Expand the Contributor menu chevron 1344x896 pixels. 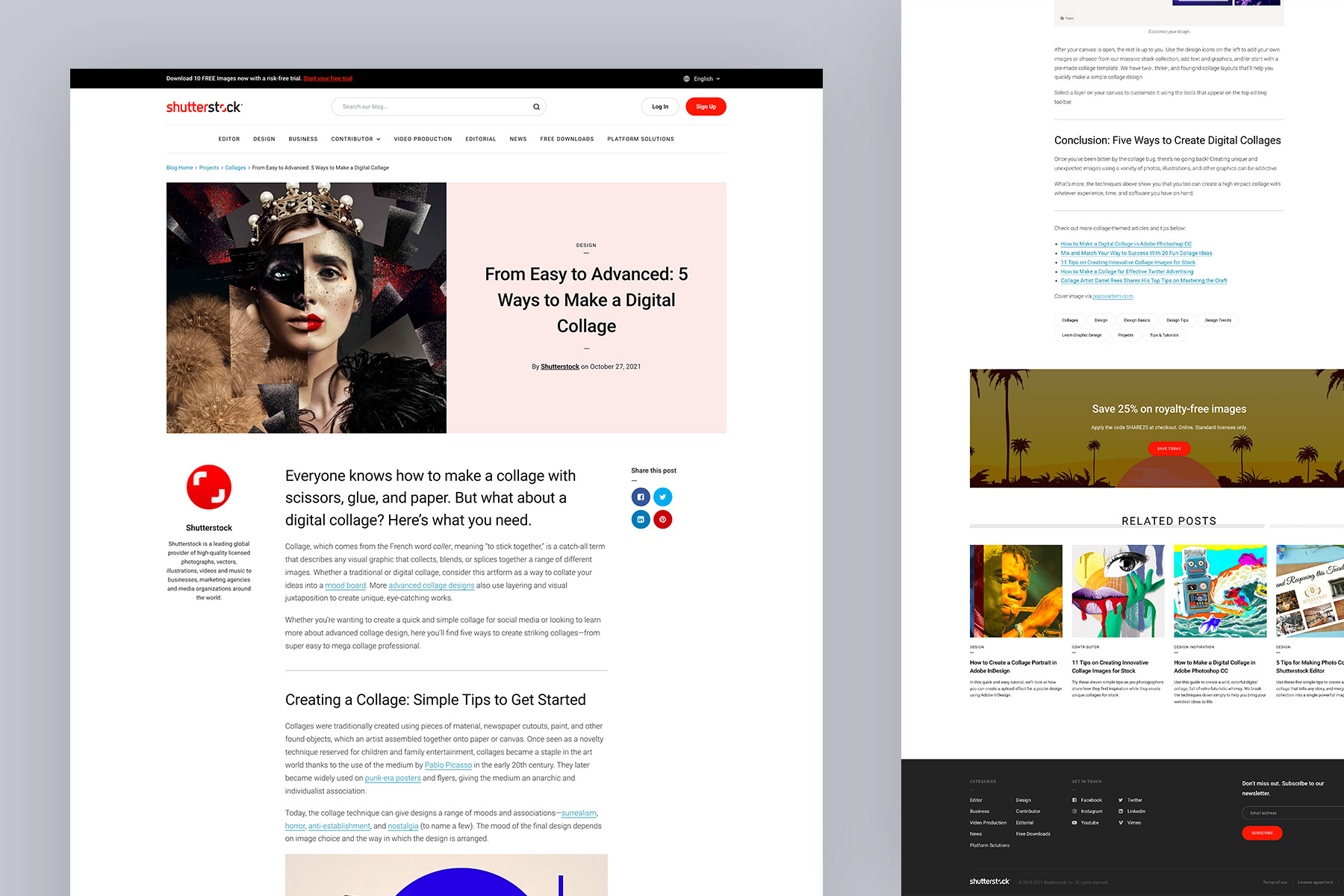379,139
